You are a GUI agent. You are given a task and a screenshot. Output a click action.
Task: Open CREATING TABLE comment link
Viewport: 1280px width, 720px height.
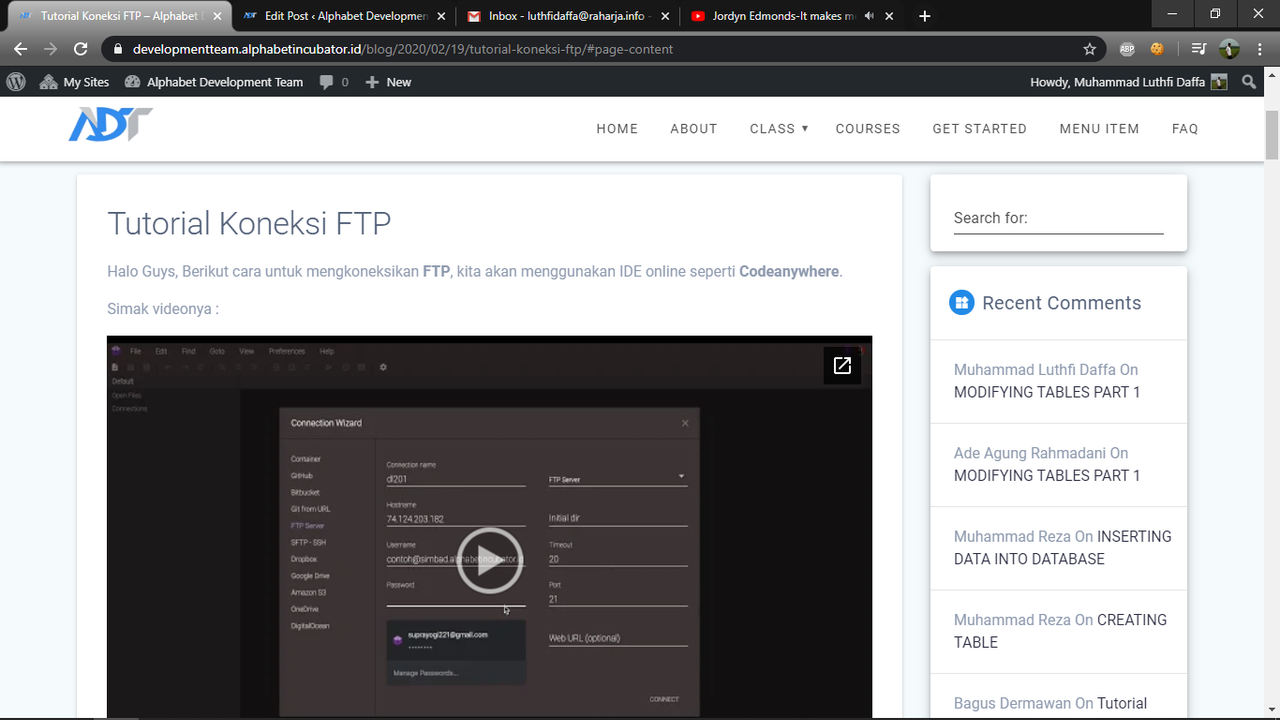(1060, 631)
